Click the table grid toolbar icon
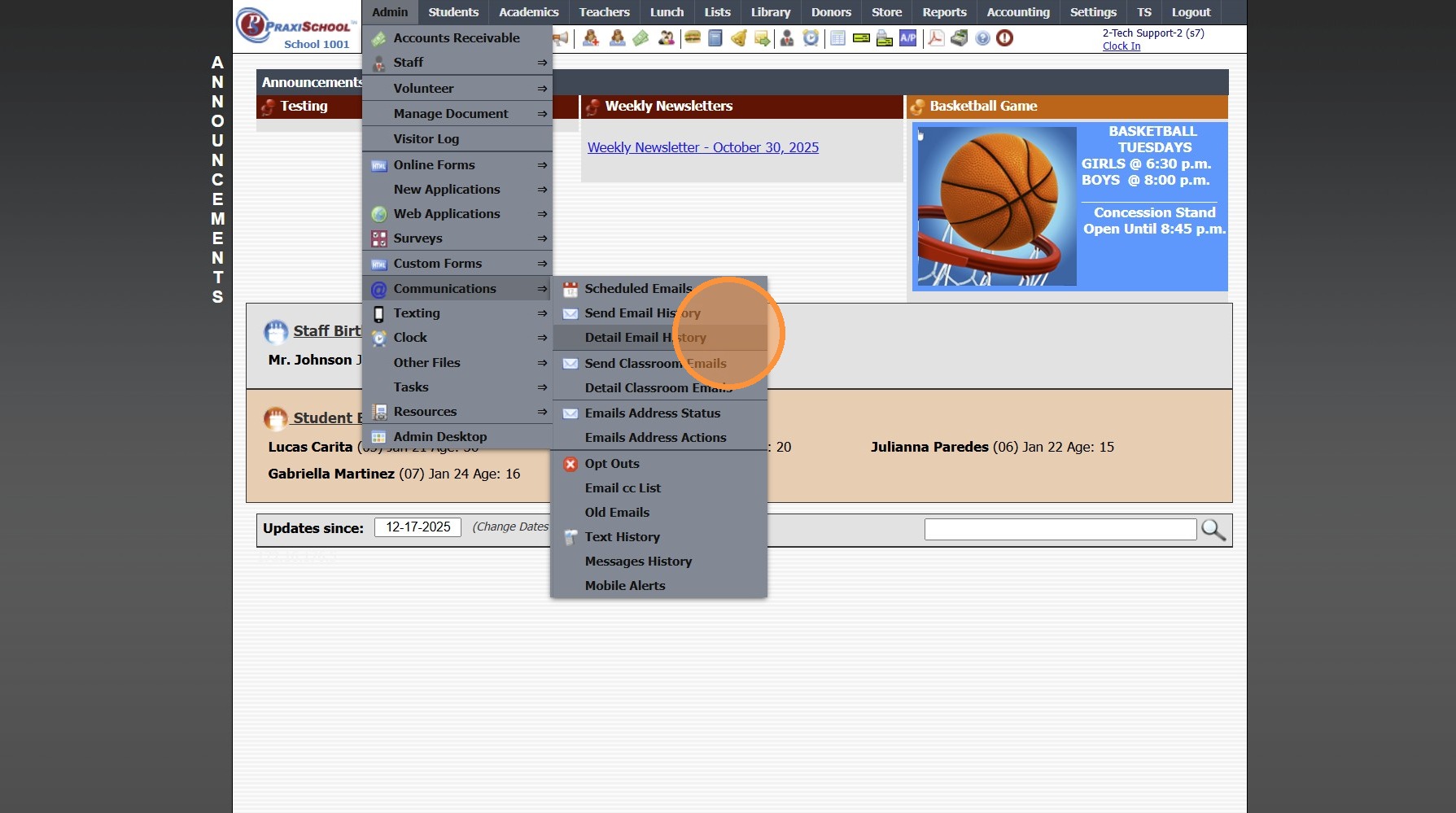 pyautogui.click(x=837, y=38)
